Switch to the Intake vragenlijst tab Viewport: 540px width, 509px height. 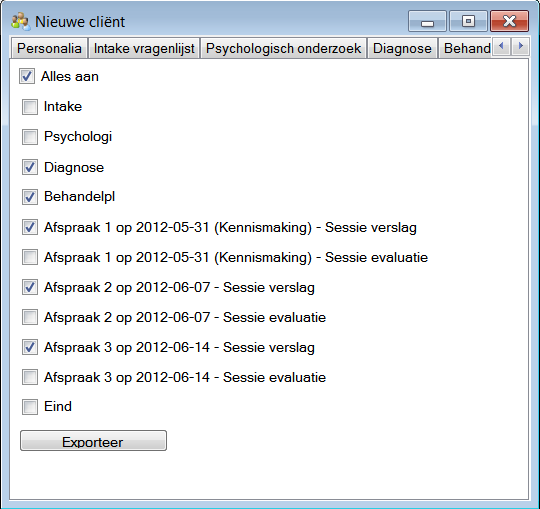[144, 48]
